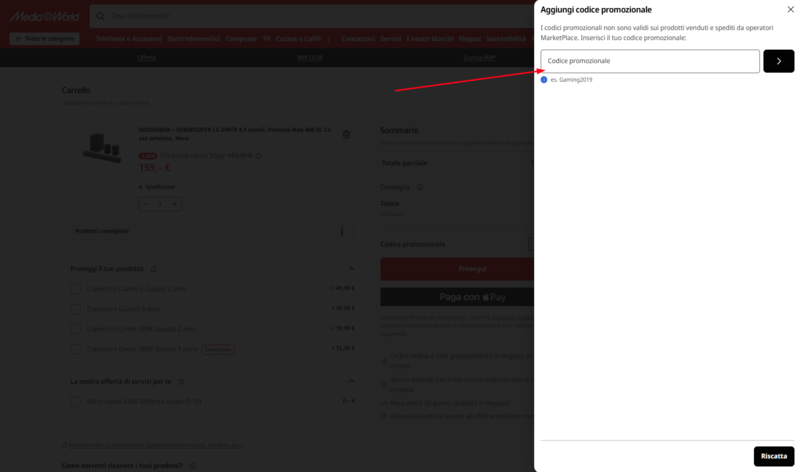This screenshot has height=472, width=800.
Task: Click the MediaWorld logo
Action: (45, 16)
